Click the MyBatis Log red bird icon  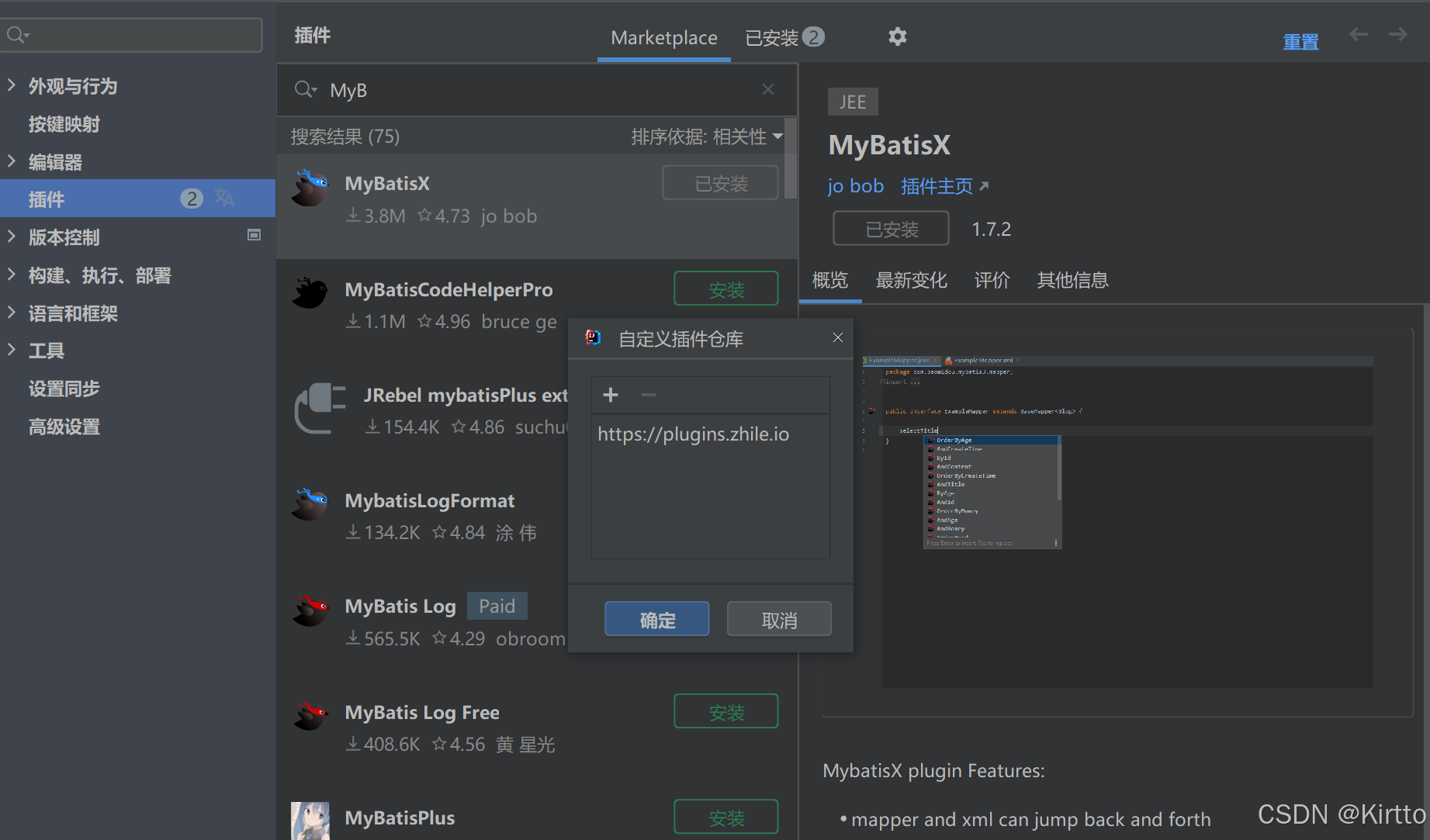coord(310,610)
